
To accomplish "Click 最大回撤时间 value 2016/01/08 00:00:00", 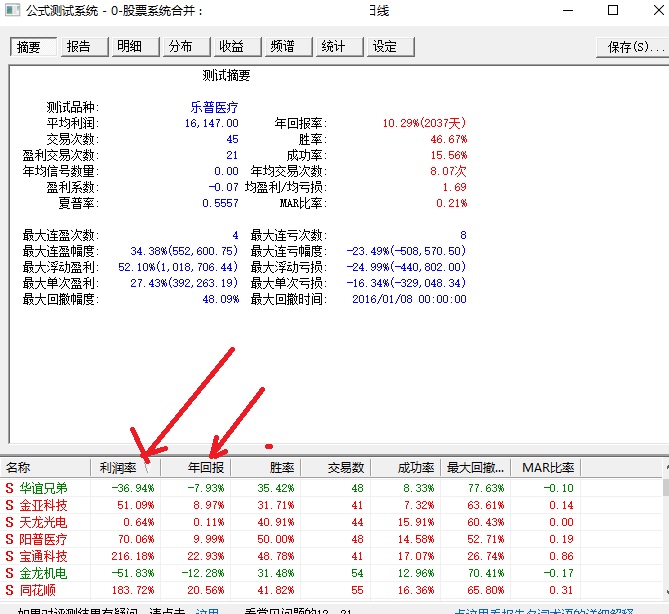I will [409, 299].
